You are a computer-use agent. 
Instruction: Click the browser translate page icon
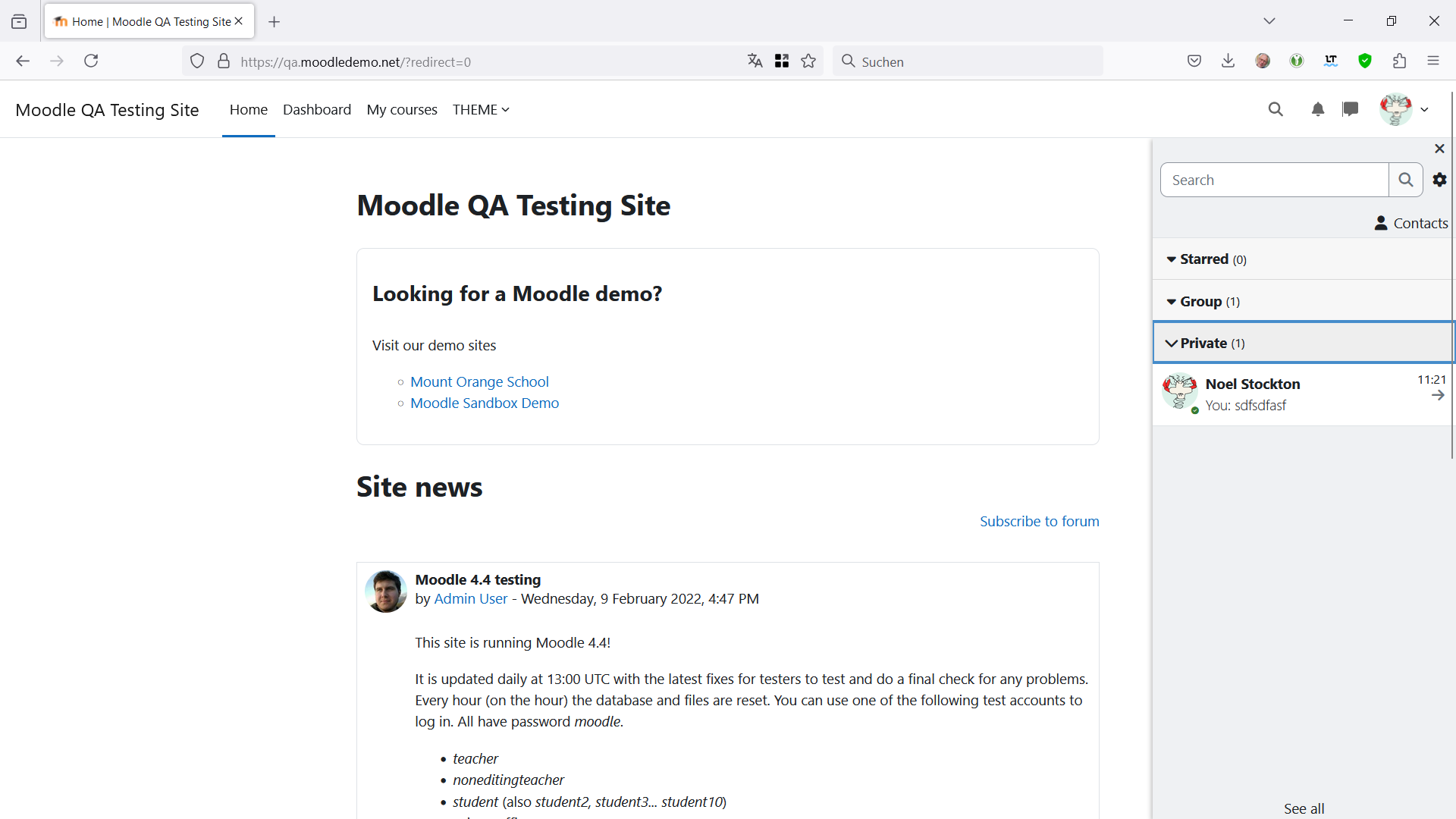click(x=755, y=61)
